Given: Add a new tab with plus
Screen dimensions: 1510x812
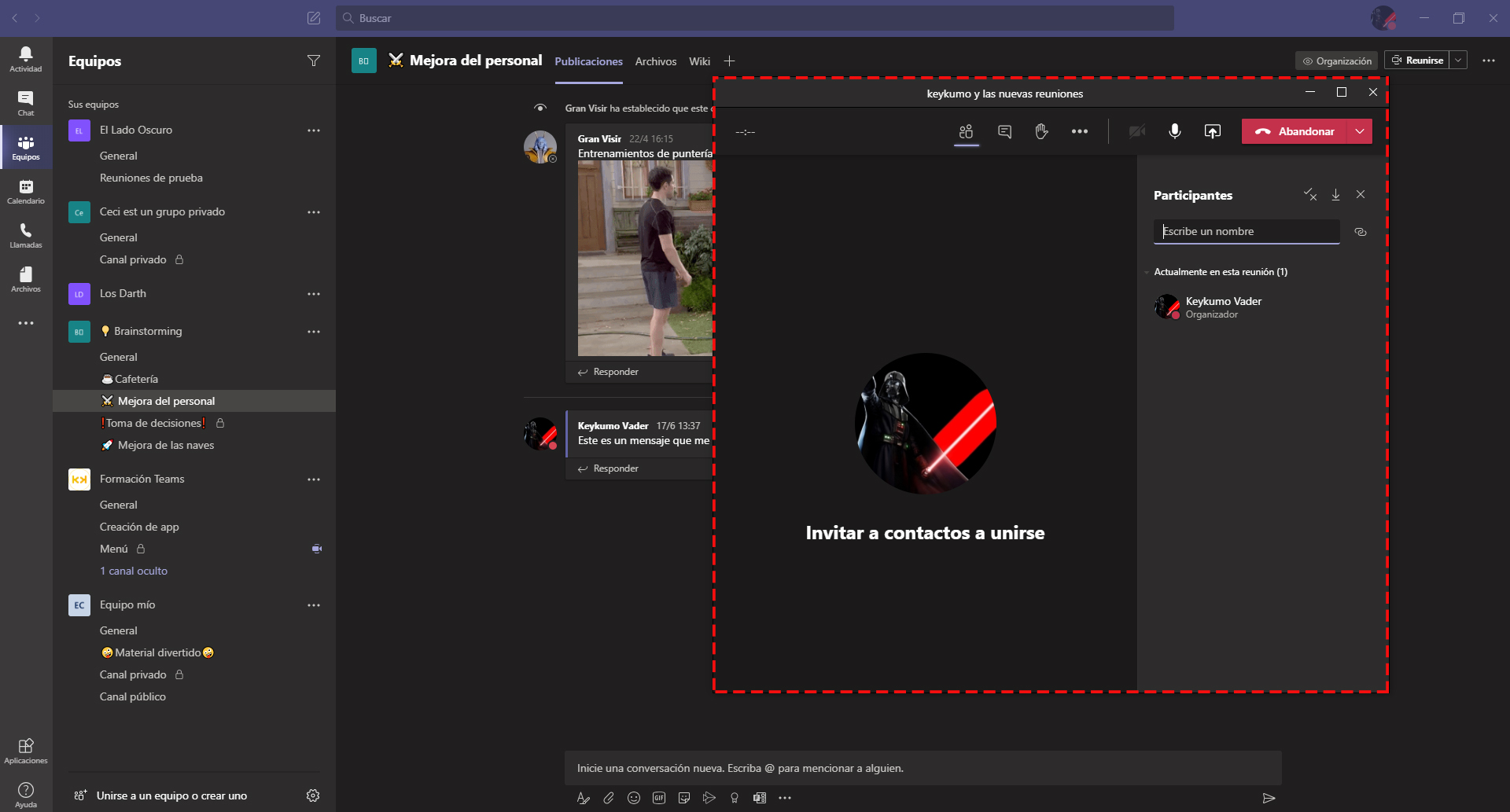Looking at the screenshot, I should pos(729,61).
